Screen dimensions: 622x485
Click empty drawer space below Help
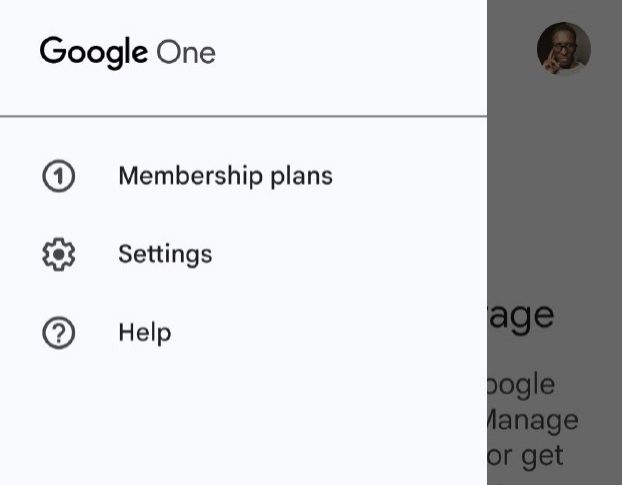click(x=243, y=420)
